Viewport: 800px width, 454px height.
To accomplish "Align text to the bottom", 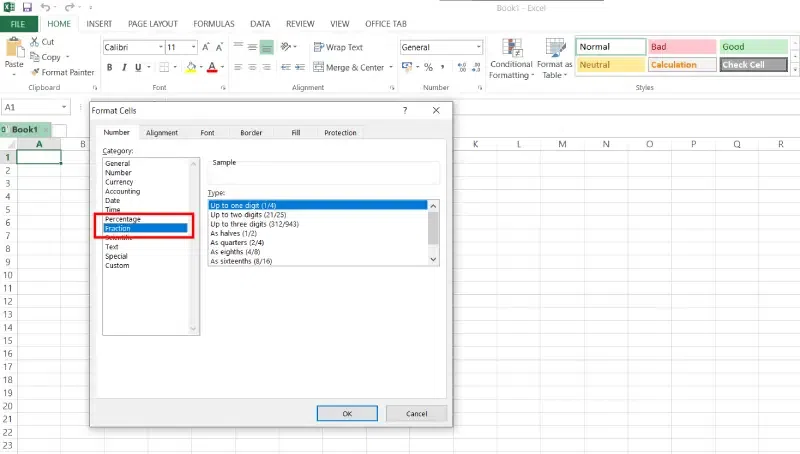I will [x=266, y=47].
